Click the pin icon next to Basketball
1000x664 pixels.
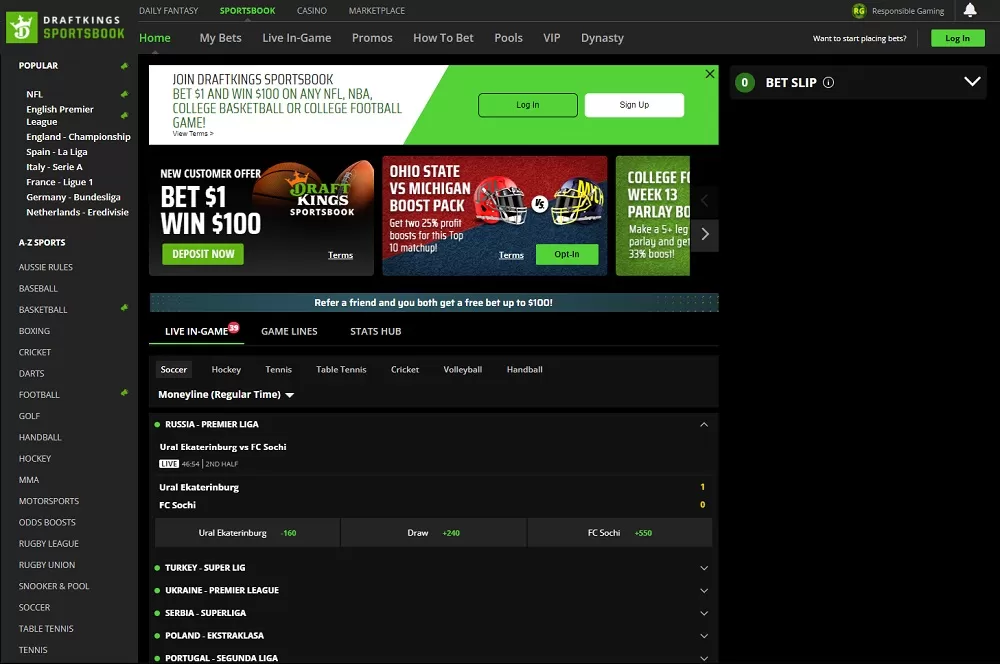point(124,307)
